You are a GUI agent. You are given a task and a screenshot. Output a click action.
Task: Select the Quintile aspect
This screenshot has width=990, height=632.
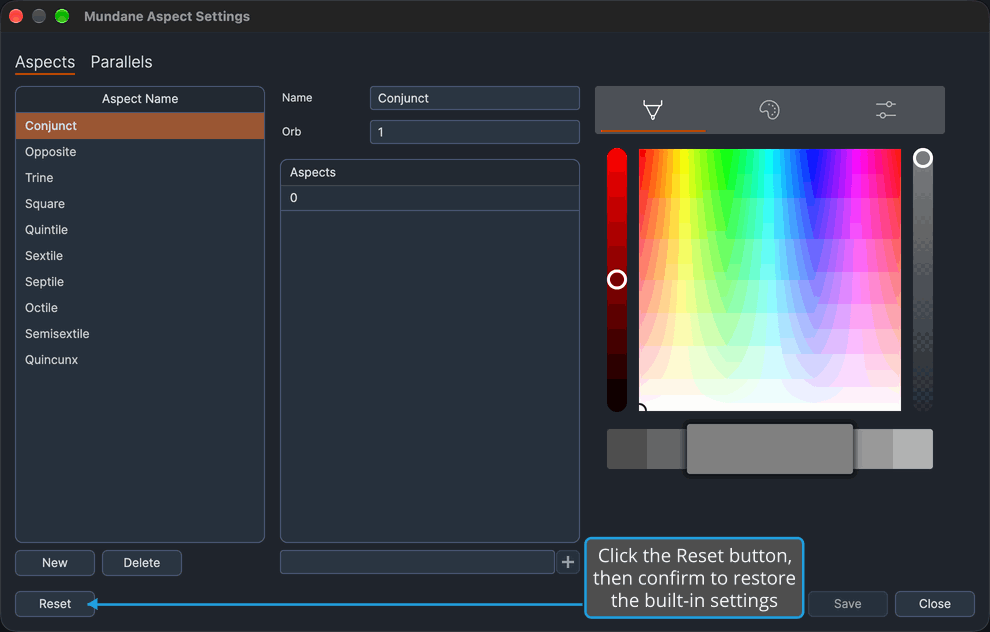pyautogui.click(x=140, y=229)
